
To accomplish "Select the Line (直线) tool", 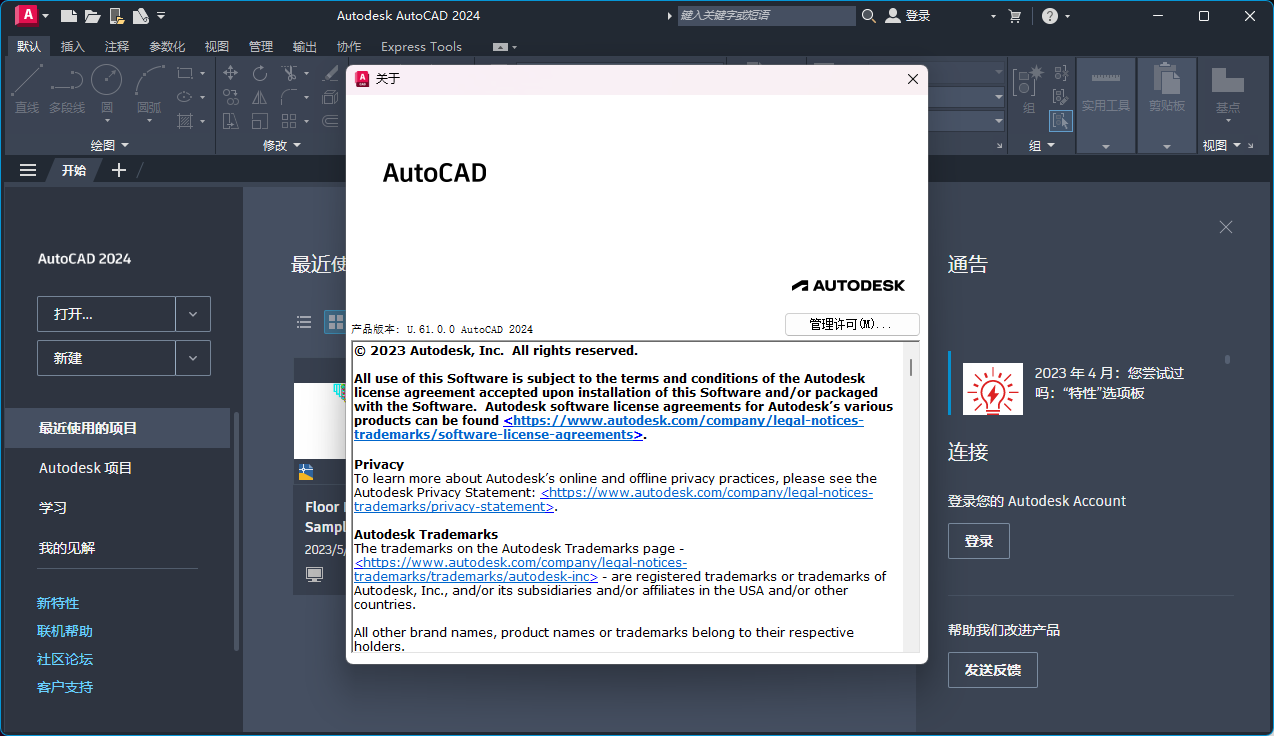I will click(27, 89).
